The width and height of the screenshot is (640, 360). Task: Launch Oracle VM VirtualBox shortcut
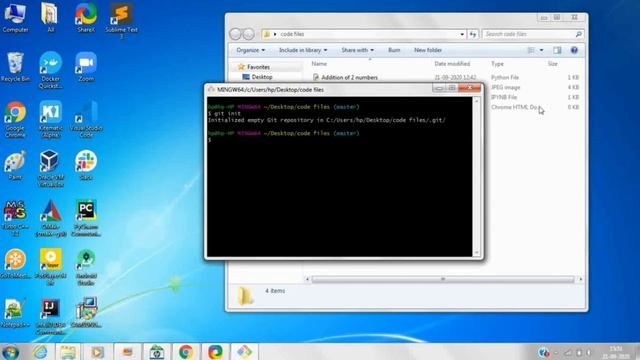click(50, 168)
